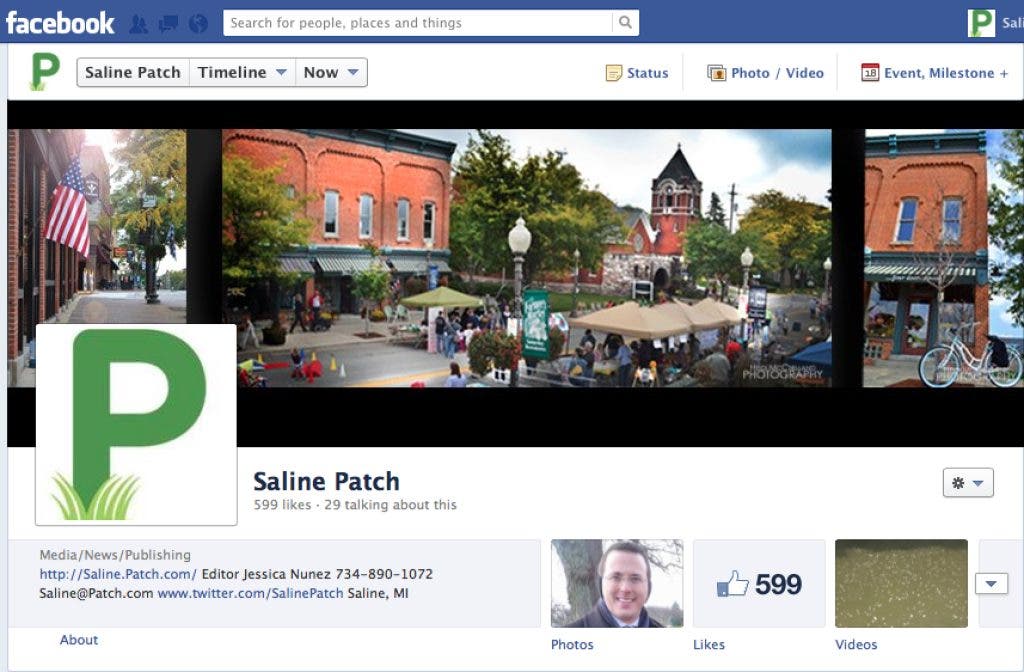Open the About link
Viewport: 1024px width, 672px height.
pos(79,640)
